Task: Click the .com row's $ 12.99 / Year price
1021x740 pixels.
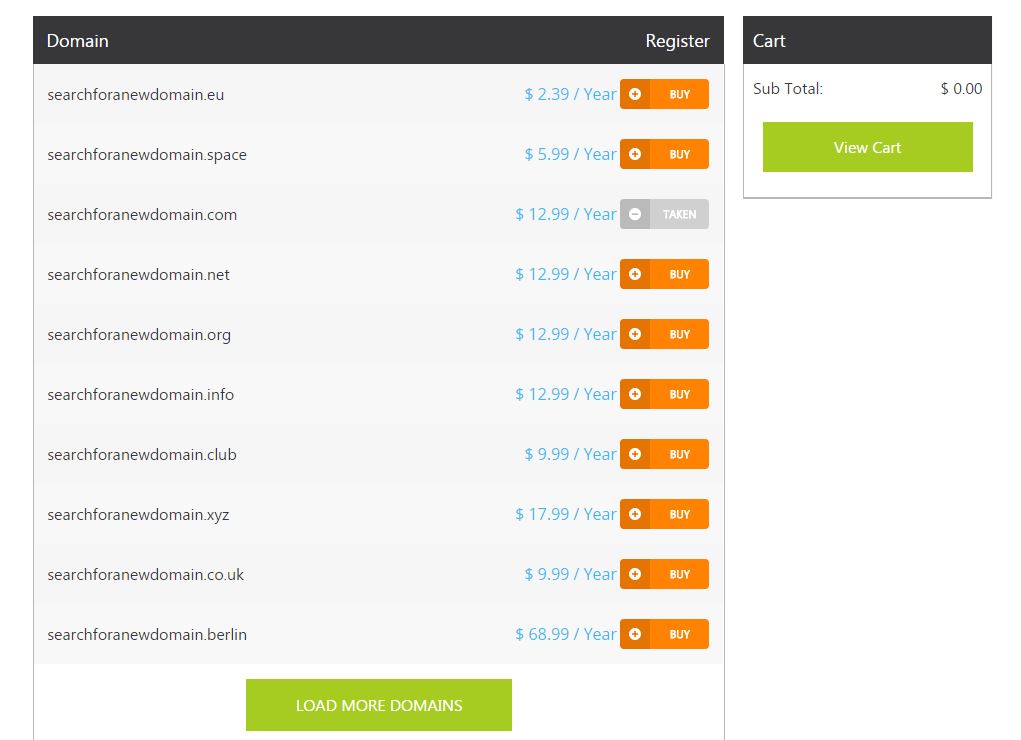Action: pos(566,214)
